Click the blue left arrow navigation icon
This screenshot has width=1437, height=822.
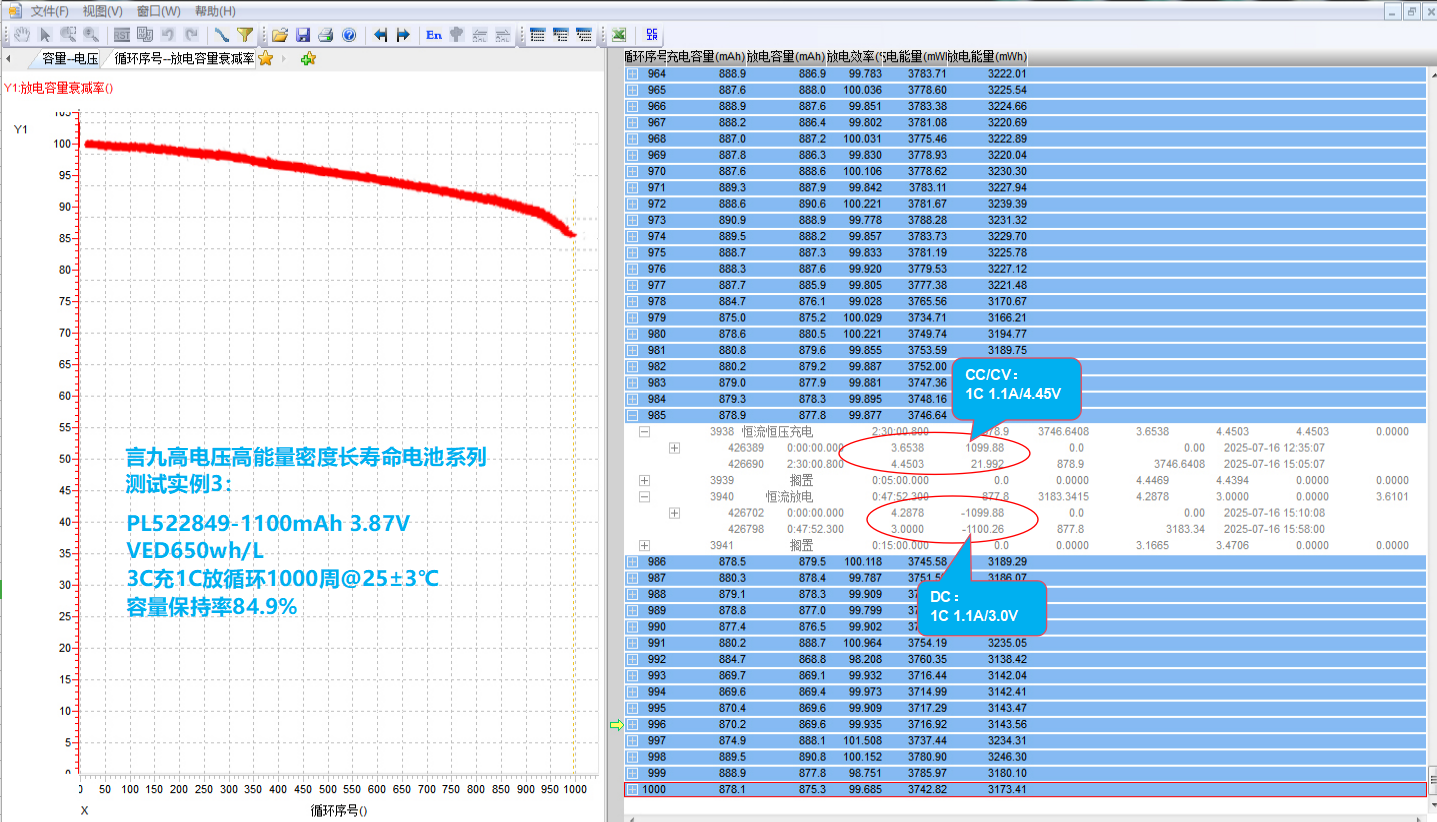[380, 35]
